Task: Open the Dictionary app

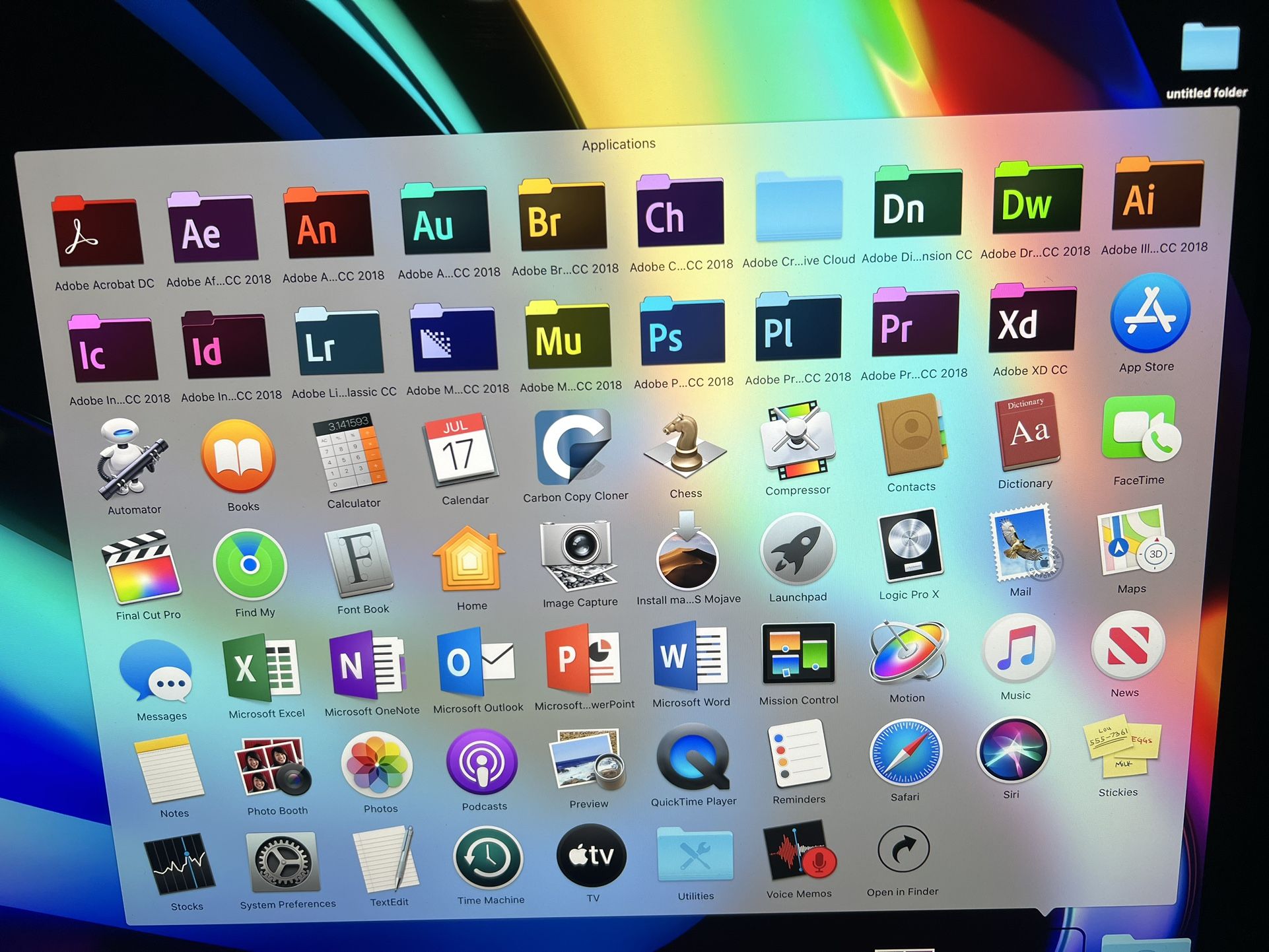Action: point(1027,430)
